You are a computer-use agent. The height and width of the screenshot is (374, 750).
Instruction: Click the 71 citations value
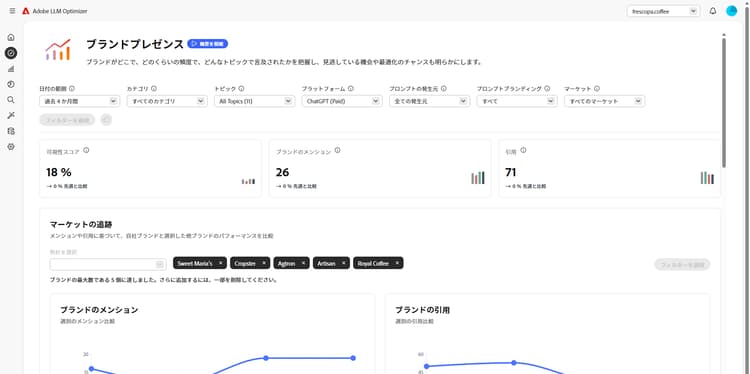pyautogui.click(x=511, y=172)
